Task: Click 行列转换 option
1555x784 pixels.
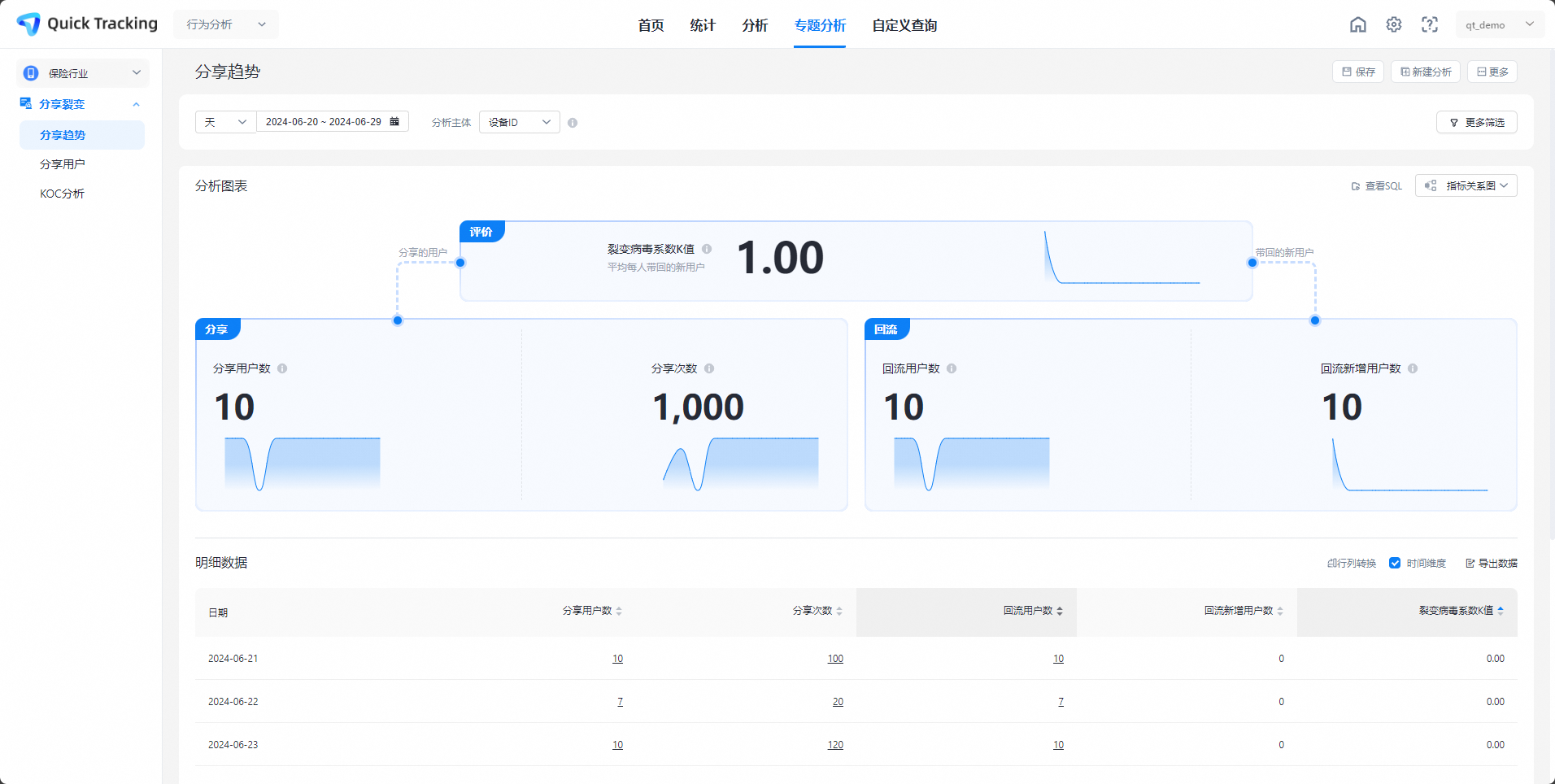Action: [1352, 563]
